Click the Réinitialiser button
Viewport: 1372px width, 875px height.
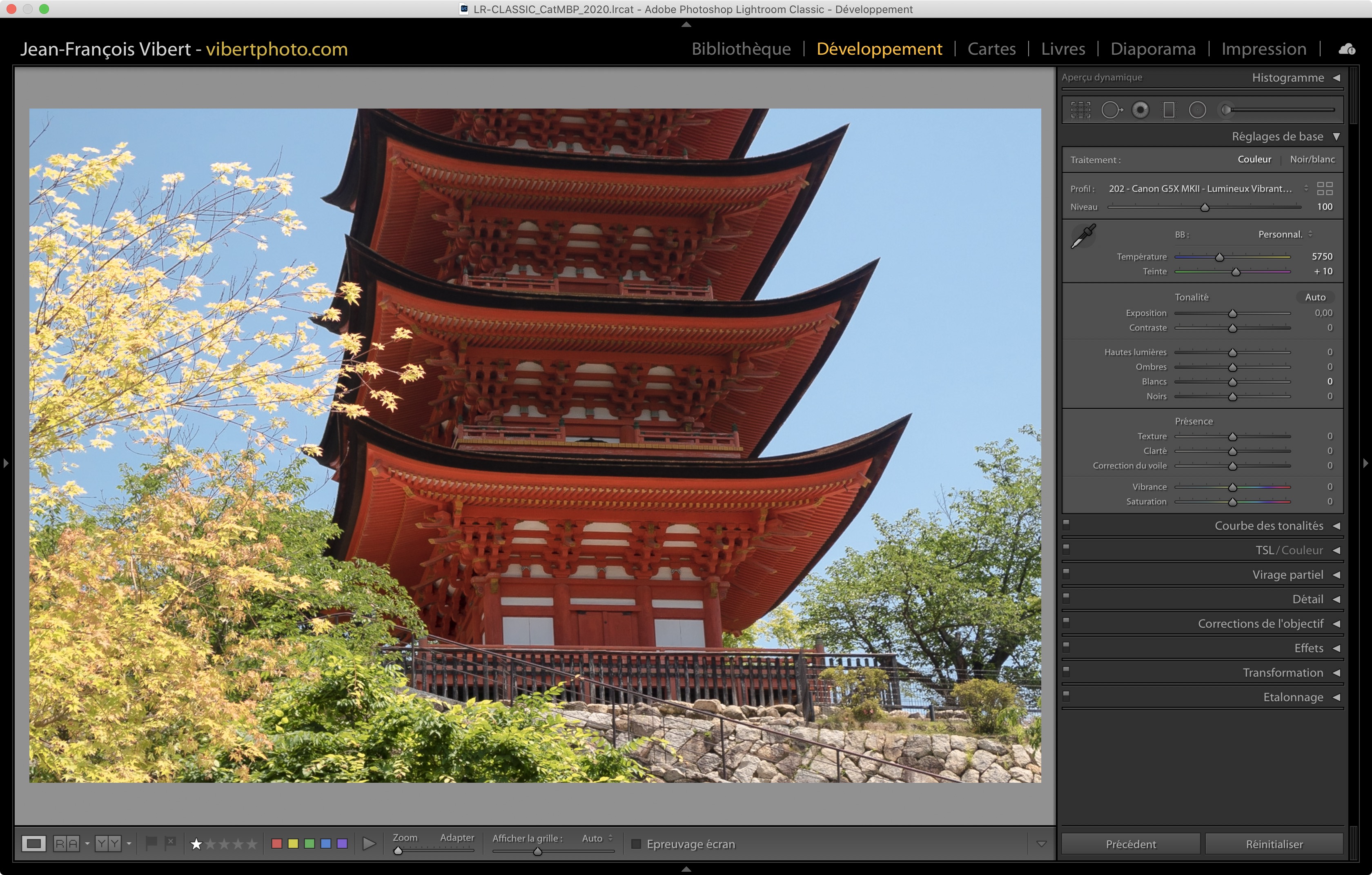tap(1274, 844)
